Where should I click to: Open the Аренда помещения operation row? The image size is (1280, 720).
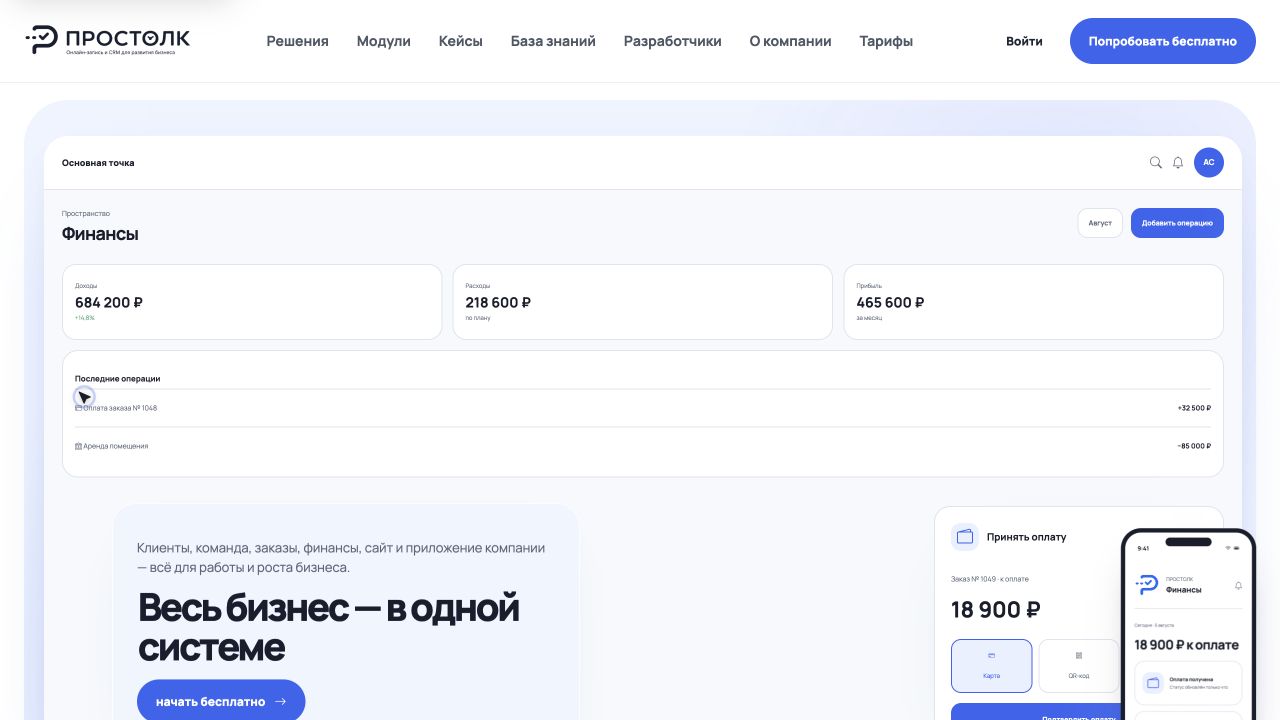point(643,446)
